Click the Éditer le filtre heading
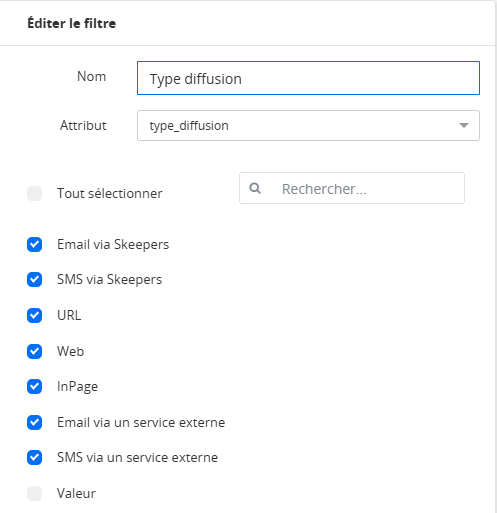 (x=72, y=23)
